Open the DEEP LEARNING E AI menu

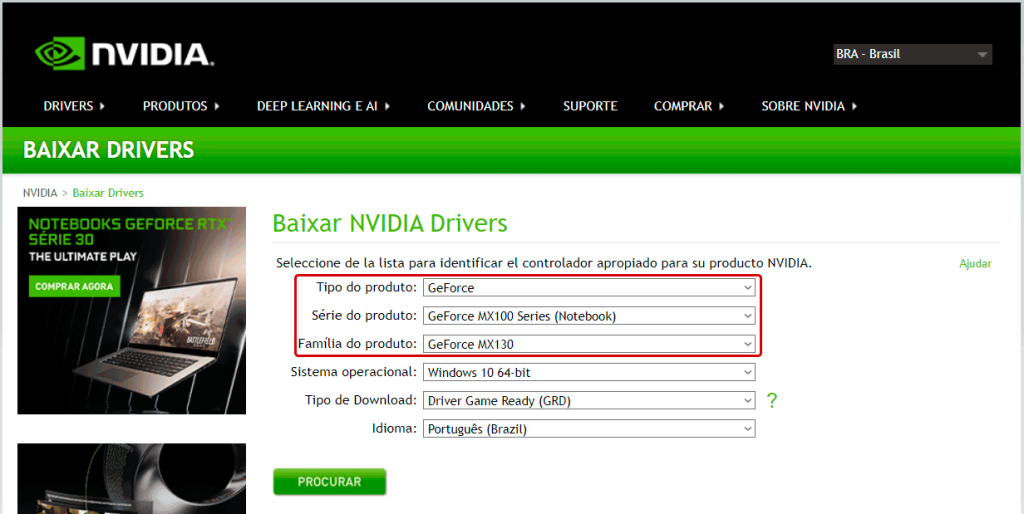pos(323,106)
